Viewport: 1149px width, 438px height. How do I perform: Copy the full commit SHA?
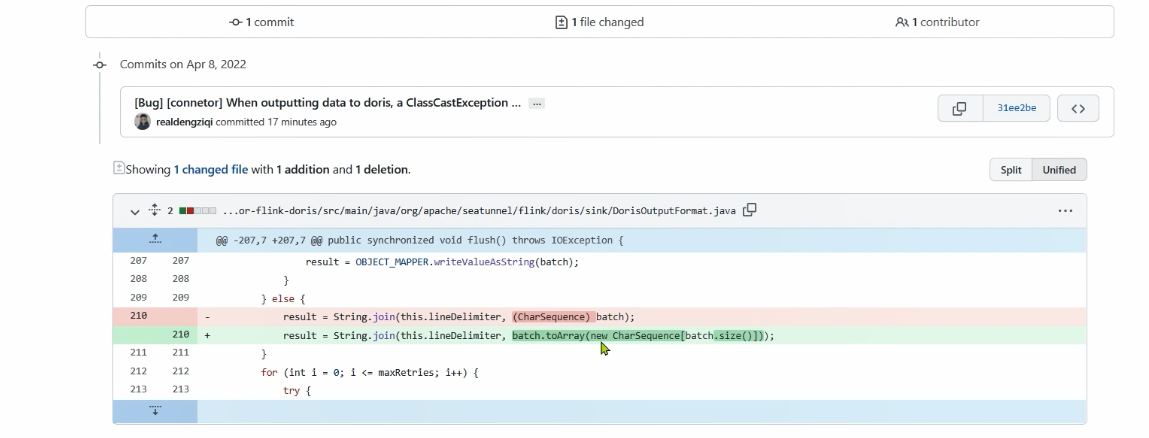(x=959, y=109)
